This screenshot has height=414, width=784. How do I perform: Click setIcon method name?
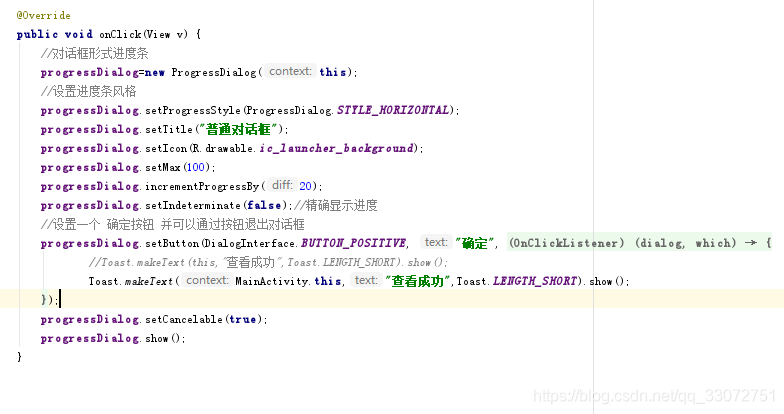point(166,148)
